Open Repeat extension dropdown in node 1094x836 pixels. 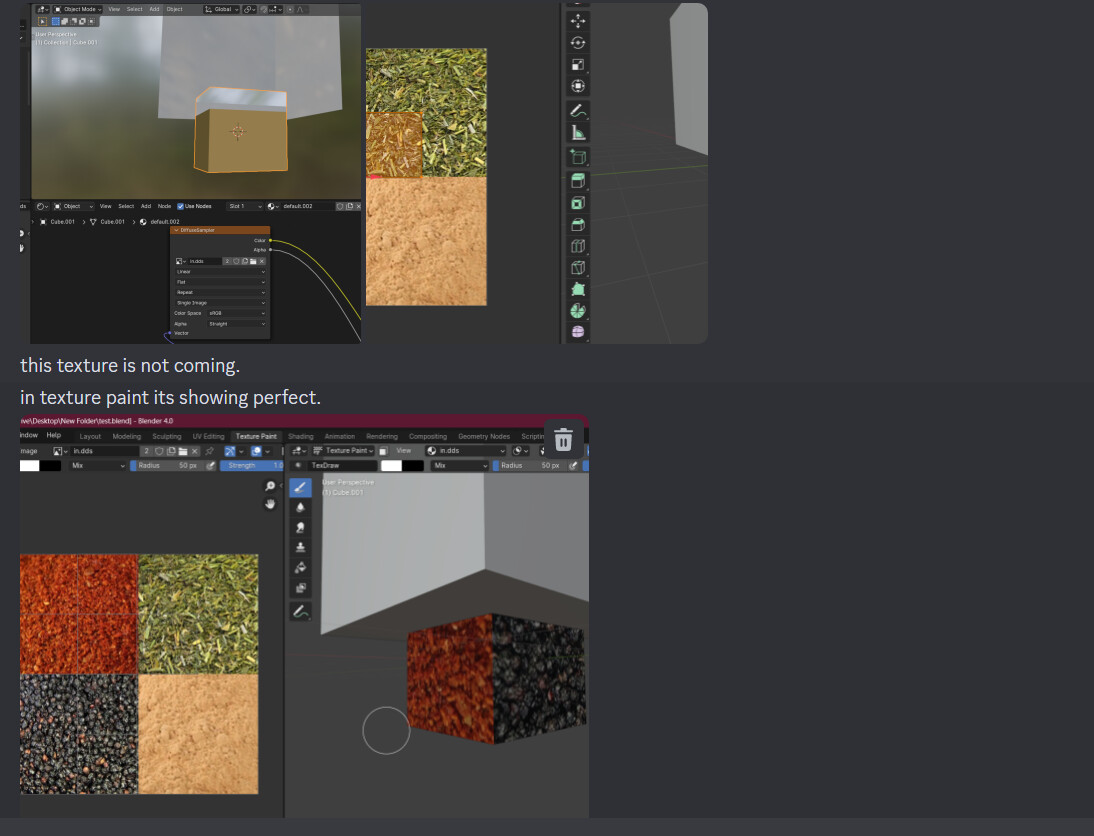pyautogui.click(x=220, y=293)
